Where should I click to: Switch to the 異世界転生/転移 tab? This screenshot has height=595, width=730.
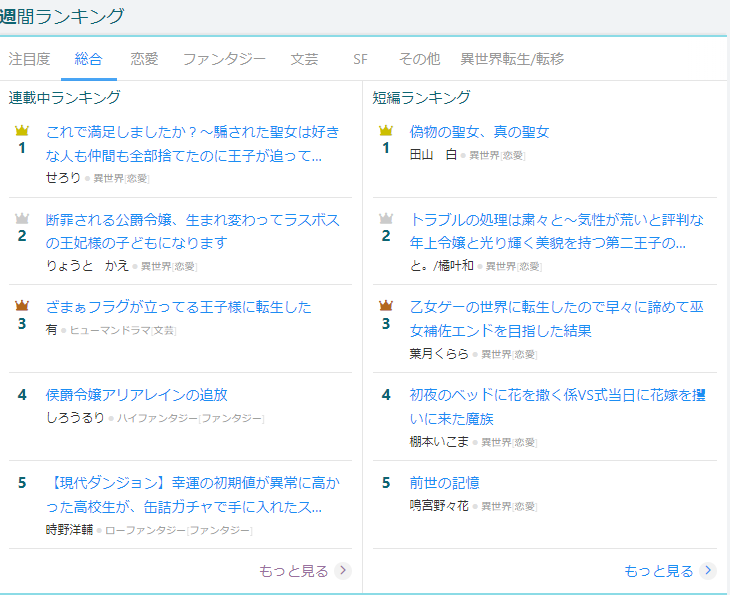[x=512, y=59]
